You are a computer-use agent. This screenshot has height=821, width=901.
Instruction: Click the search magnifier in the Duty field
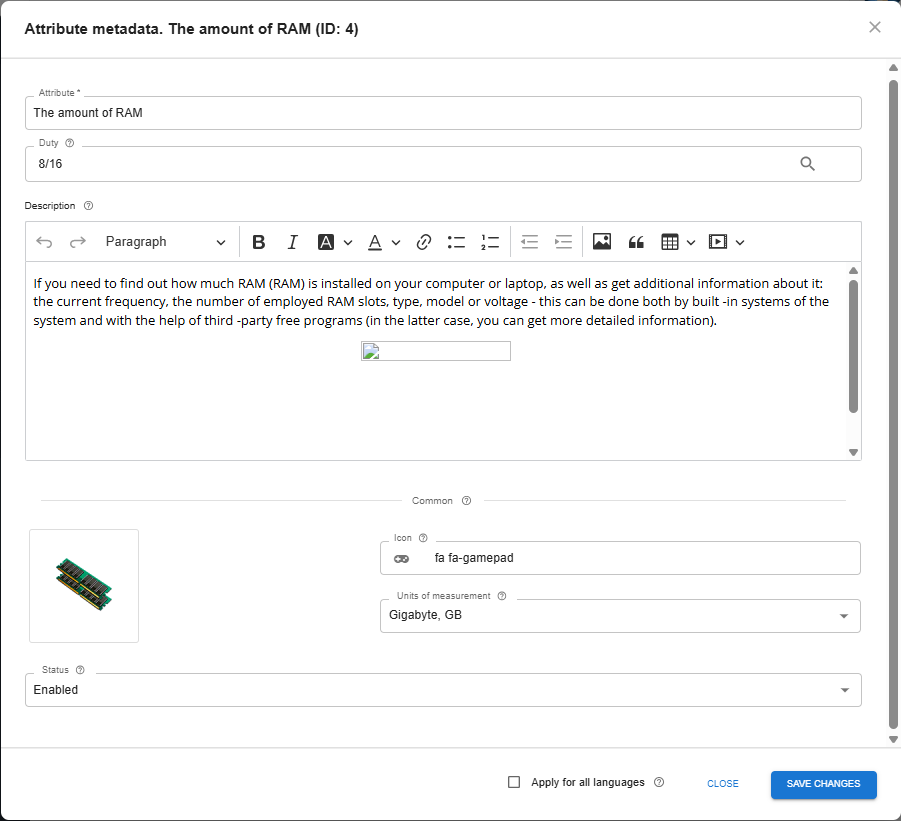coord(807,163)
